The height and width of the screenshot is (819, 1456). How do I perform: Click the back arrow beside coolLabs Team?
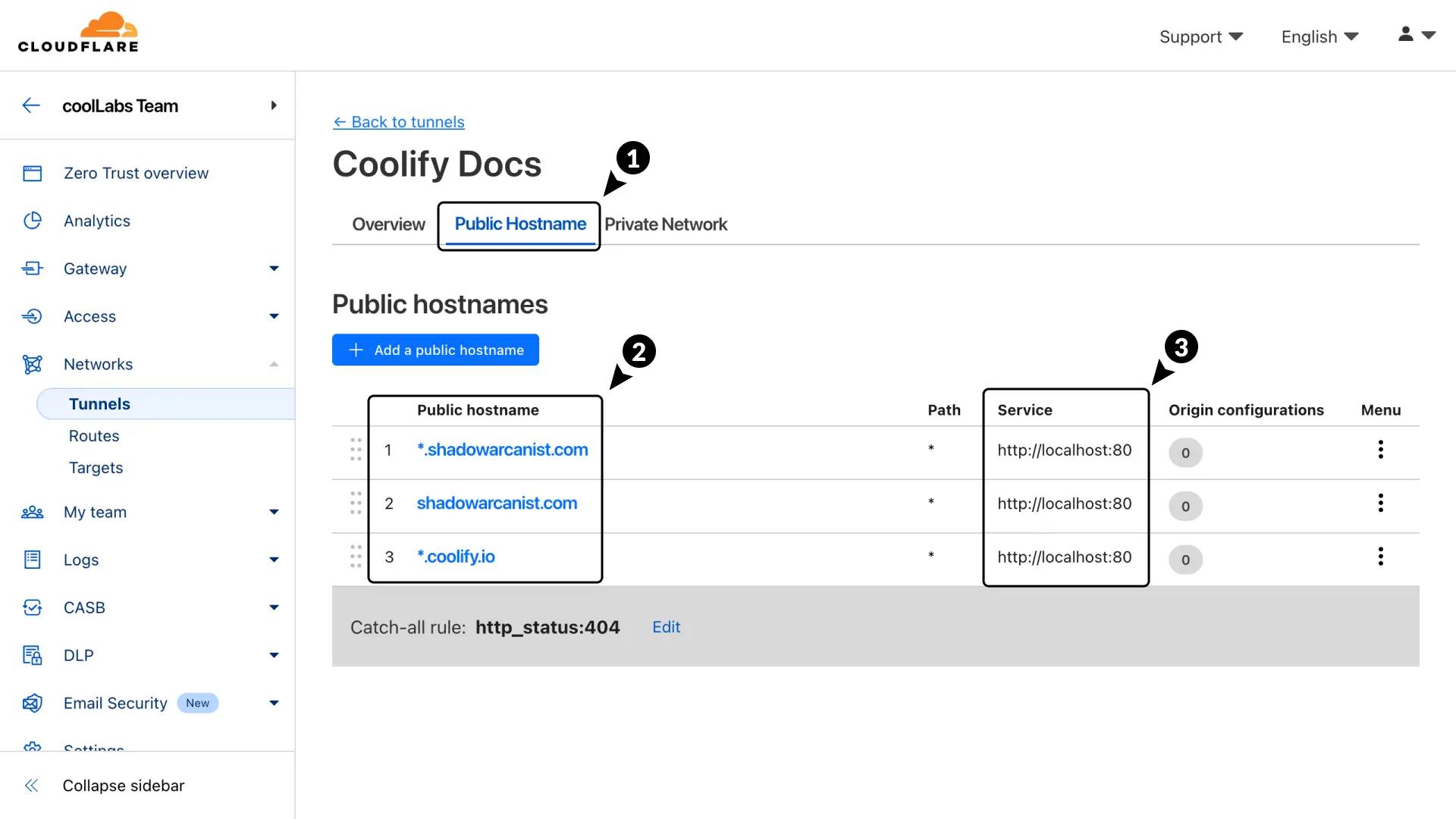coord(31,105)
